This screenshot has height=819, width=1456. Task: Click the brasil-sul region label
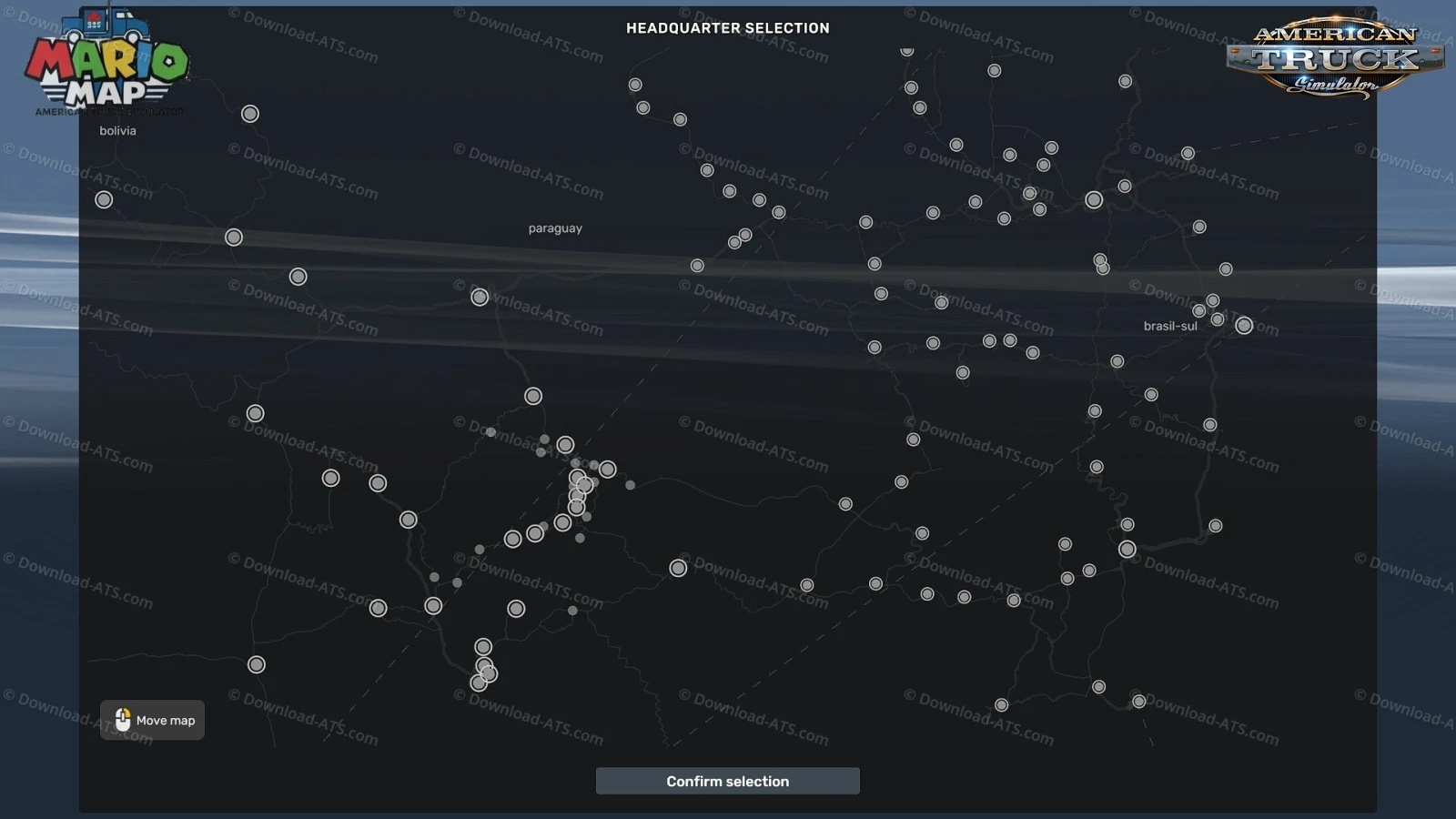coord(1170,326)
